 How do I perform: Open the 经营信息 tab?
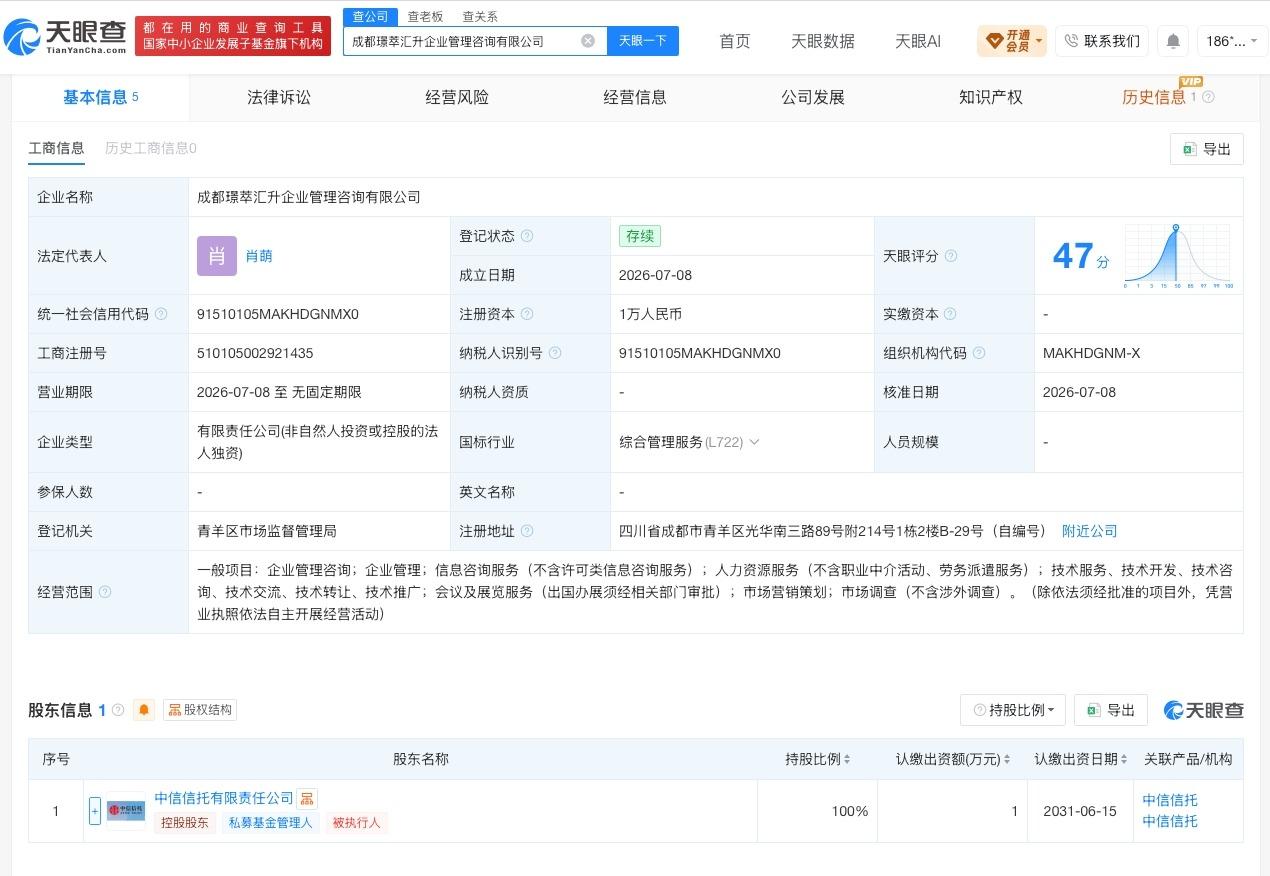[x=635, y=97]
